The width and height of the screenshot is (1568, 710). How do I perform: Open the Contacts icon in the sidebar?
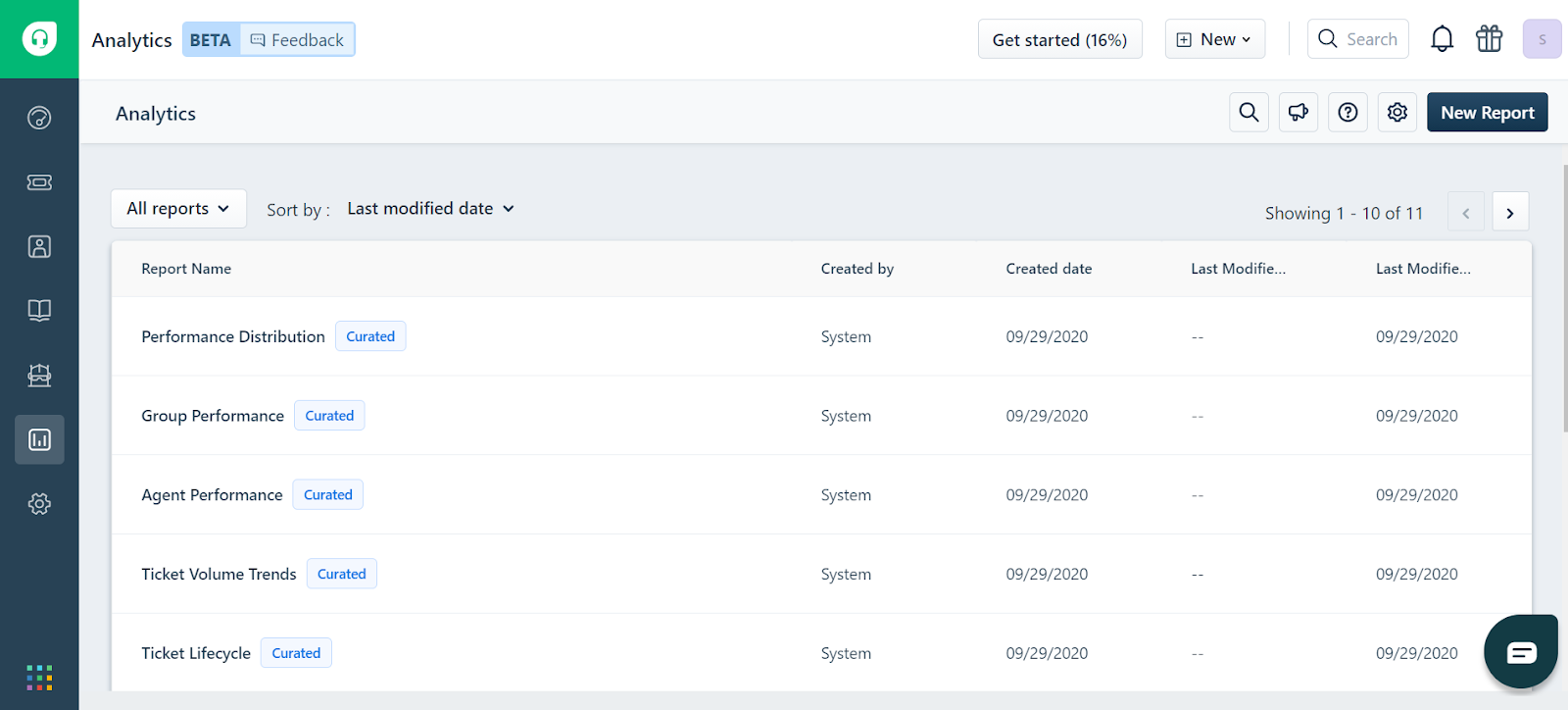point(39,246)
